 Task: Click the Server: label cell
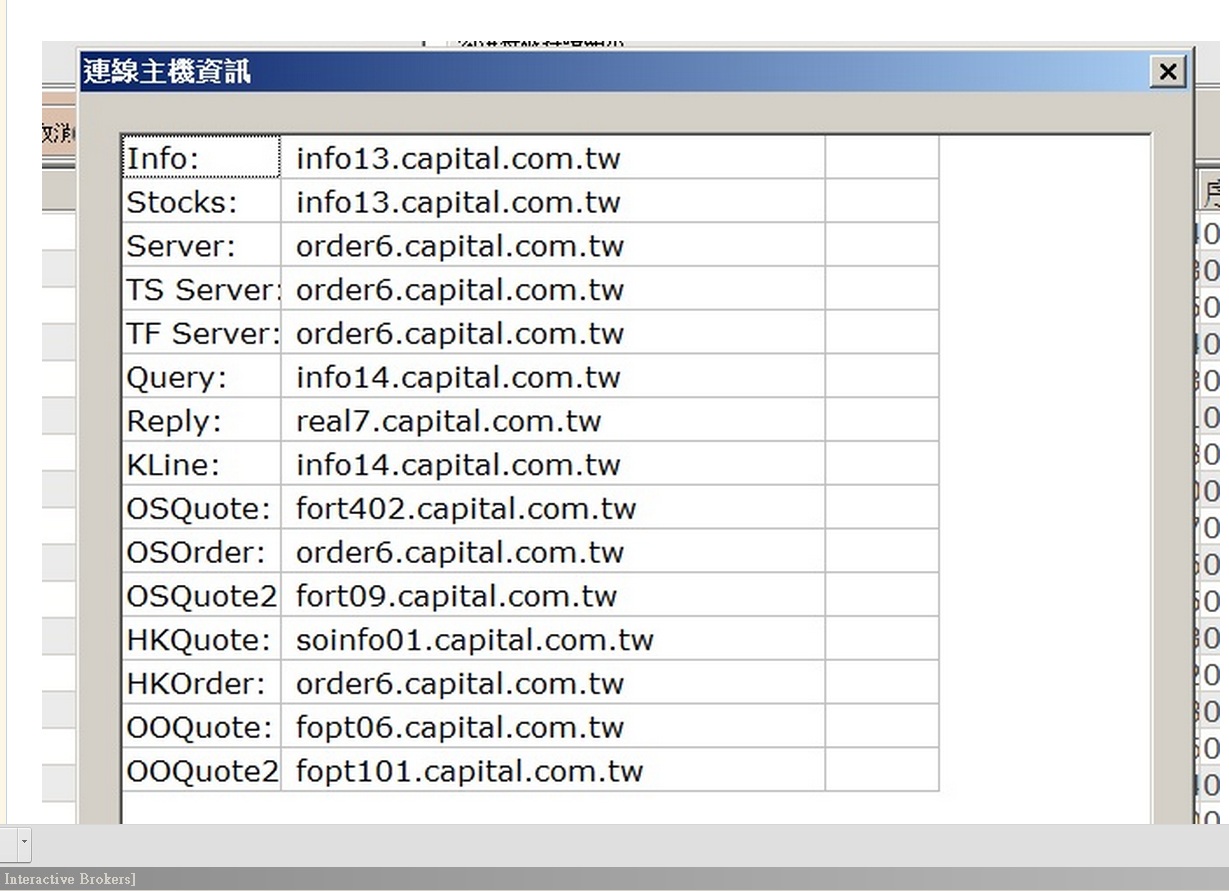[x=202, y=245]
